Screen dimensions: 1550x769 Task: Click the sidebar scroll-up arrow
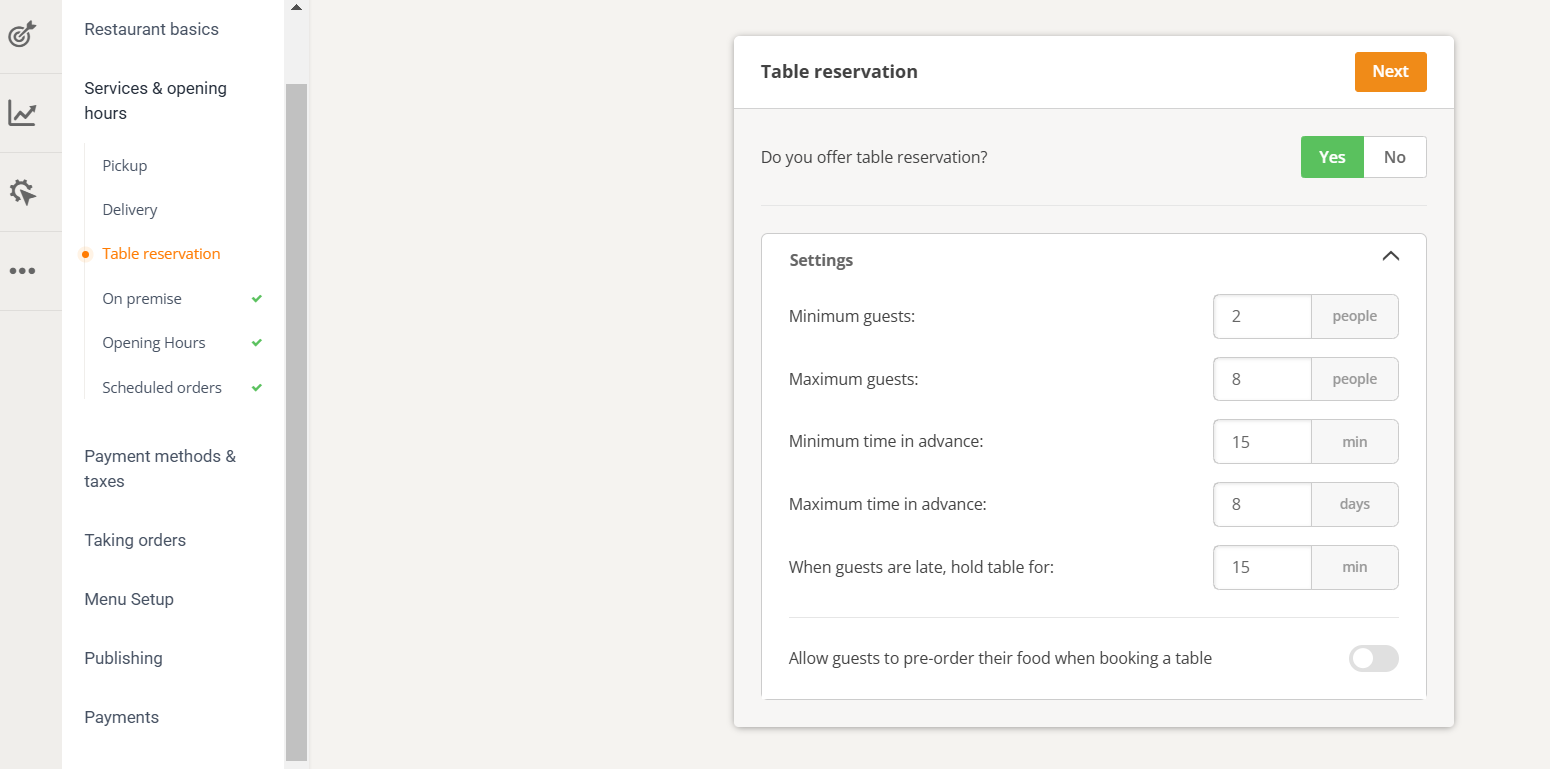[295, 7]
